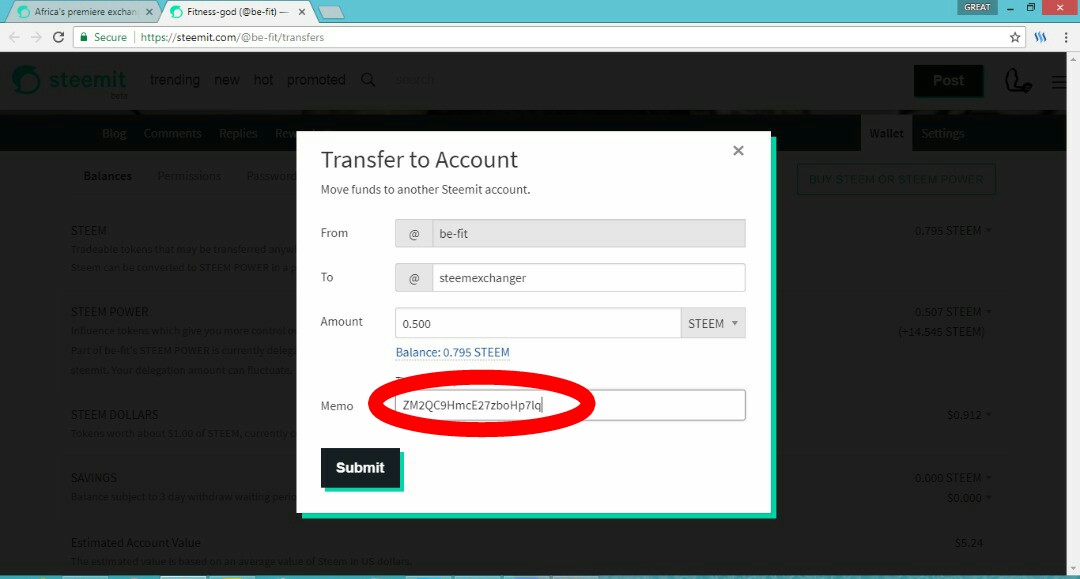
Task: Go forward in browser
Action: pos(36,37)
